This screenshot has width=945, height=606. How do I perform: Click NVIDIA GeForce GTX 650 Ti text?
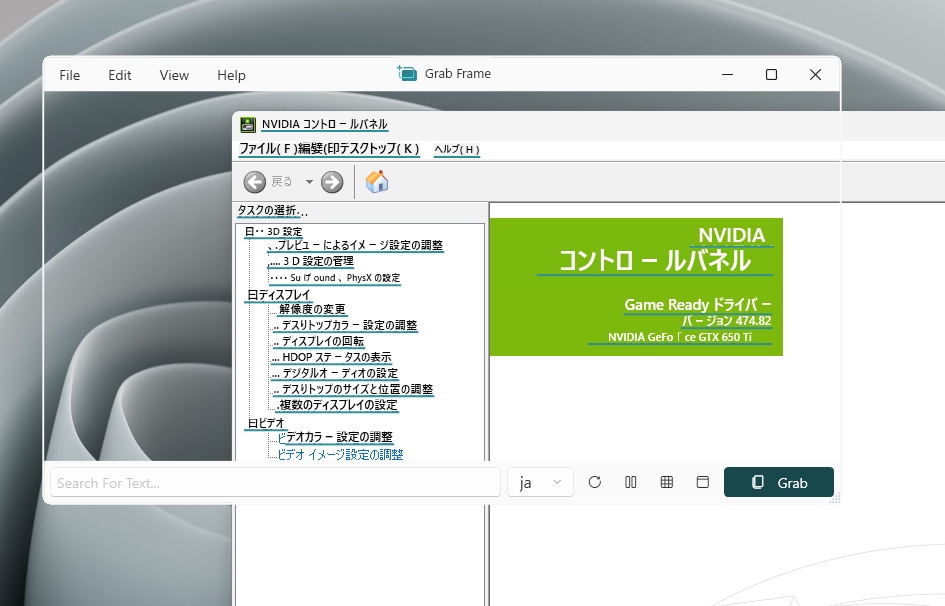[x=680, y=337]
